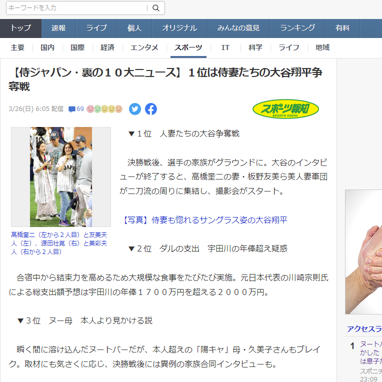Image resolution: width=382 pixels, height=382 pixels.
Task: Focus the keyword search input field
Action: [77, 8]
